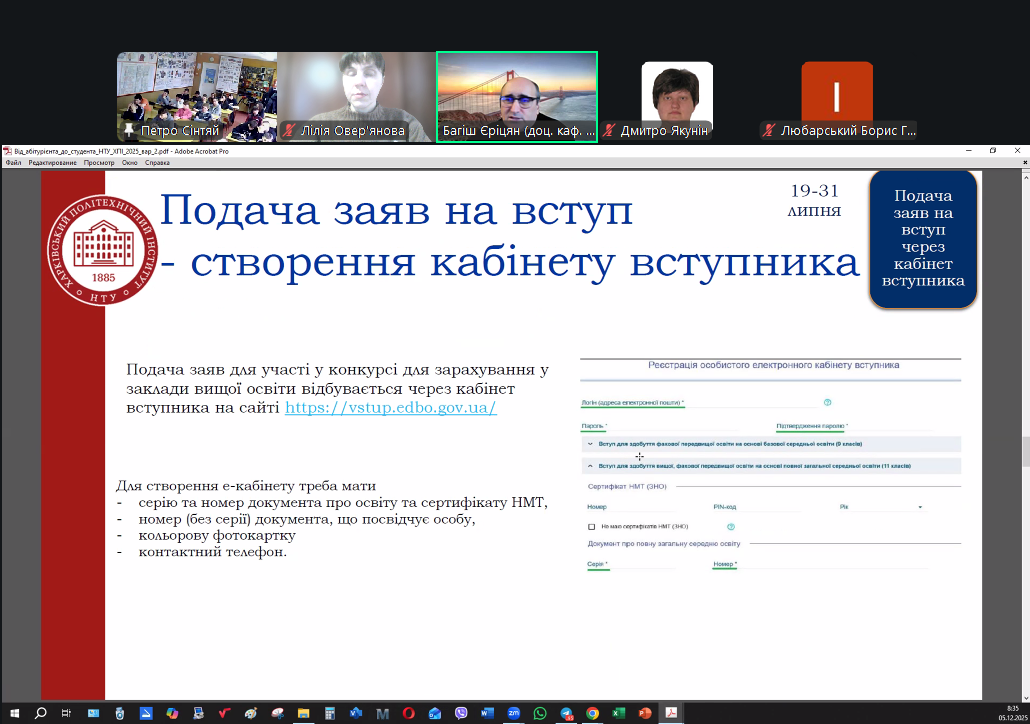Switch to Zoom in the taskbar
This screenshot has height=724, width=1030.
tap(514, 713)
